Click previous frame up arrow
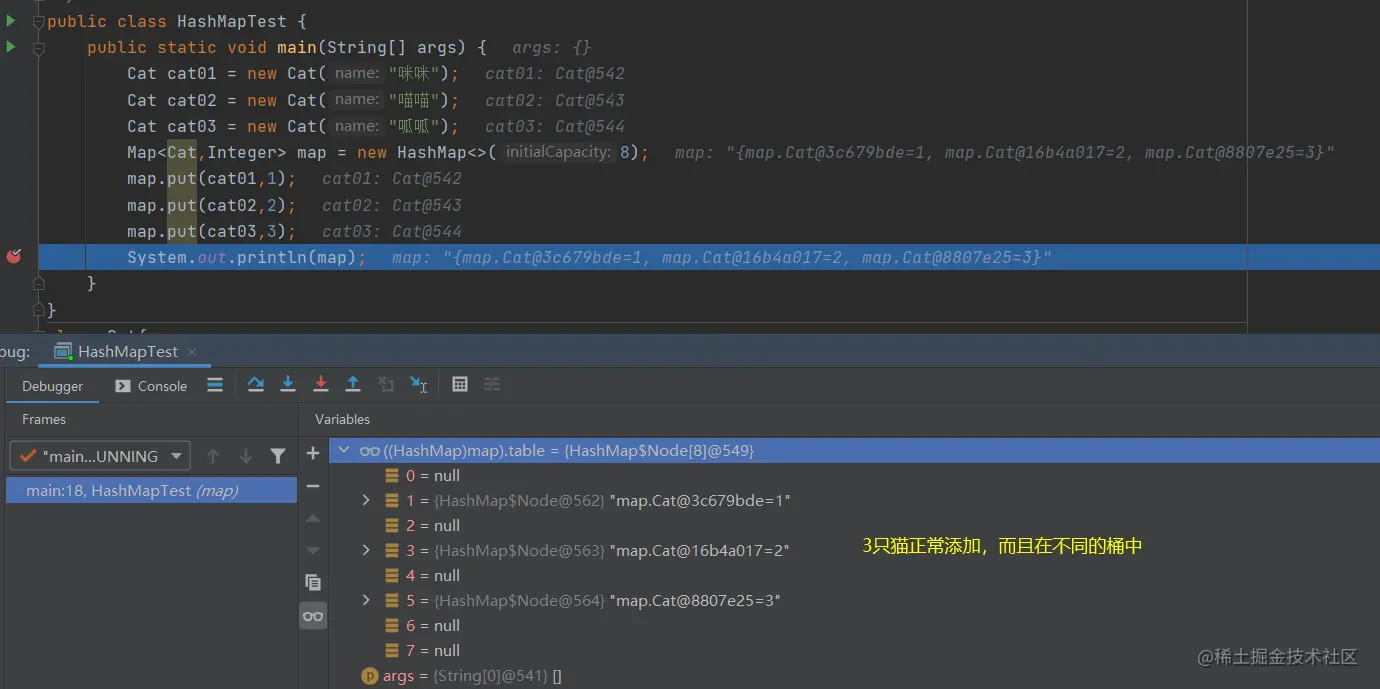The width and height of the screenshot is (1380, 689). tap(213, 456)
